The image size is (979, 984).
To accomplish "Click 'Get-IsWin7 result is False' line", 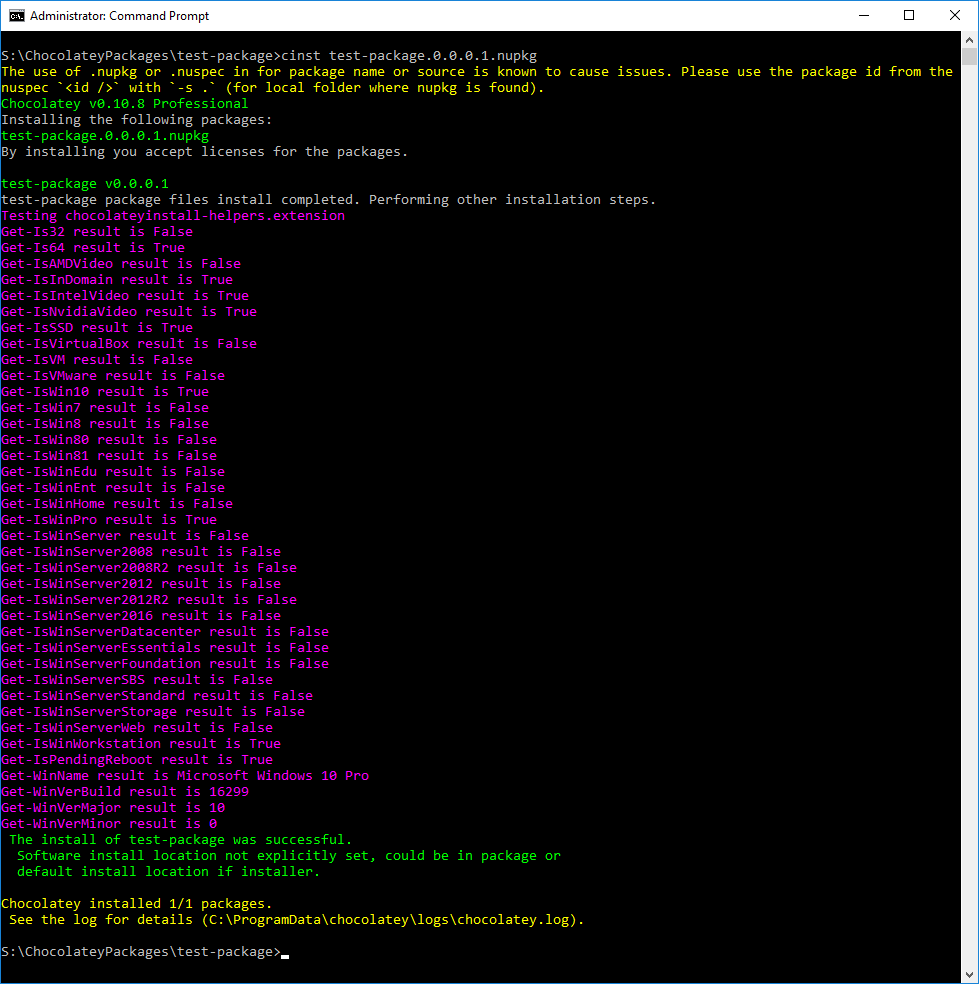I will (x=105, y=408).
